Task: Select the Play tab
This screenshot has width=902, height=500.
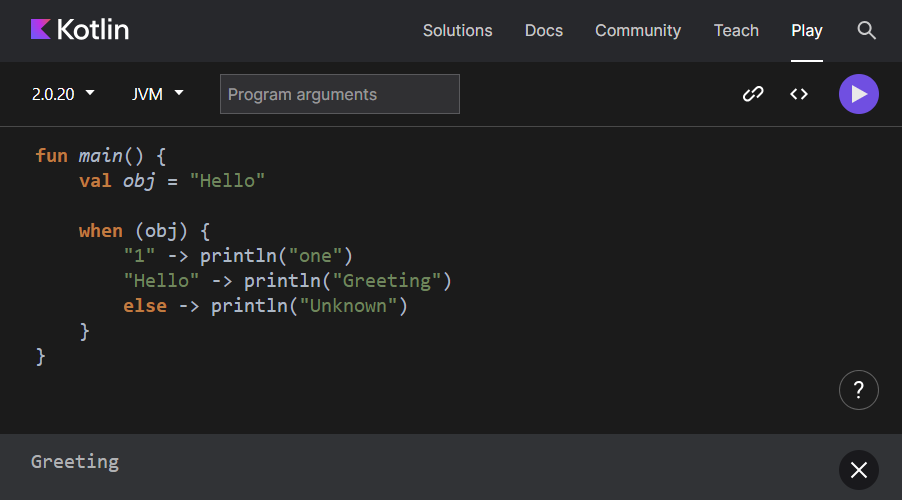Action: 807,30
